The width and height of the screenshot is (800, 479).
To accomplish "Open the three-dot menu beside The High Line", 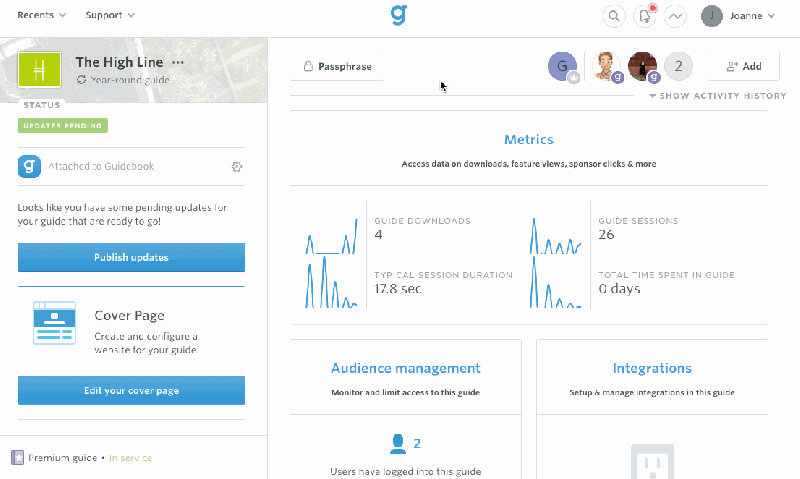I will [x=178, y=62].
